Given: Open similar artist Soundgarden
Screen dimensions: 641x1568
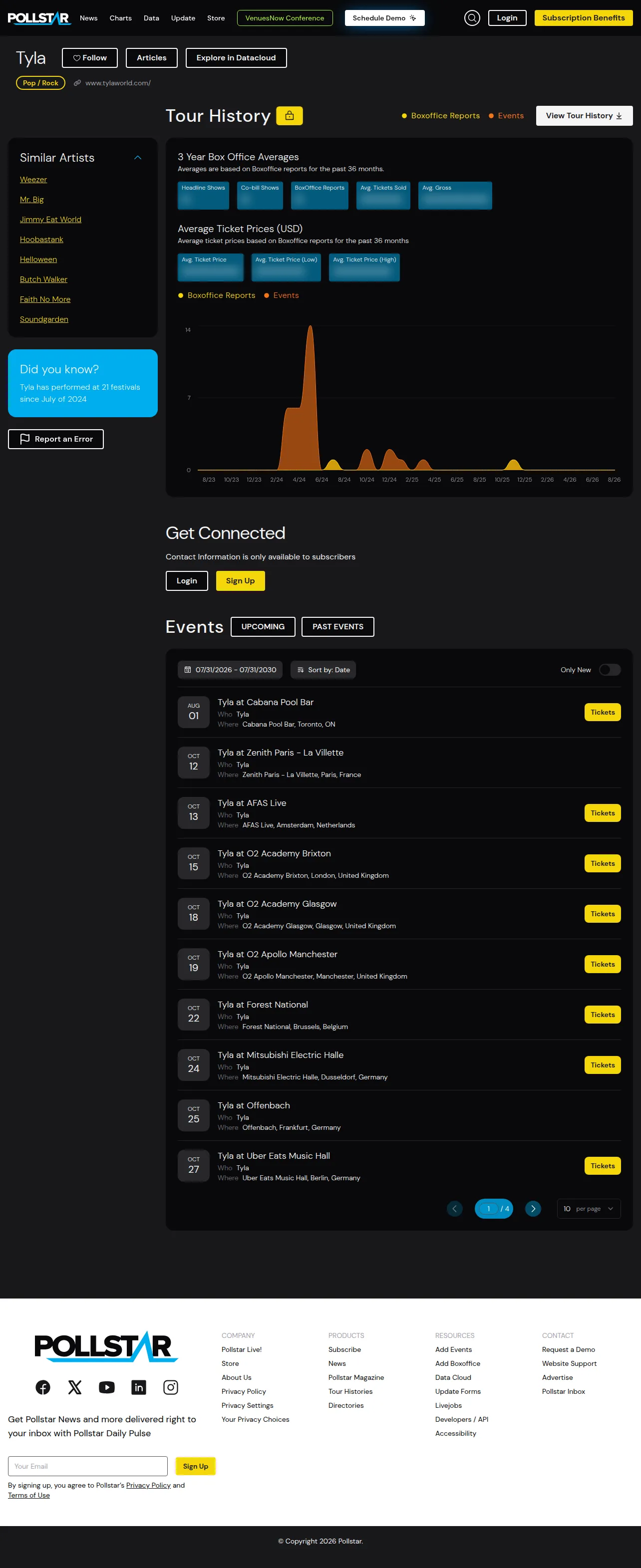Looking at the screenshot, I should click(44, 319).
